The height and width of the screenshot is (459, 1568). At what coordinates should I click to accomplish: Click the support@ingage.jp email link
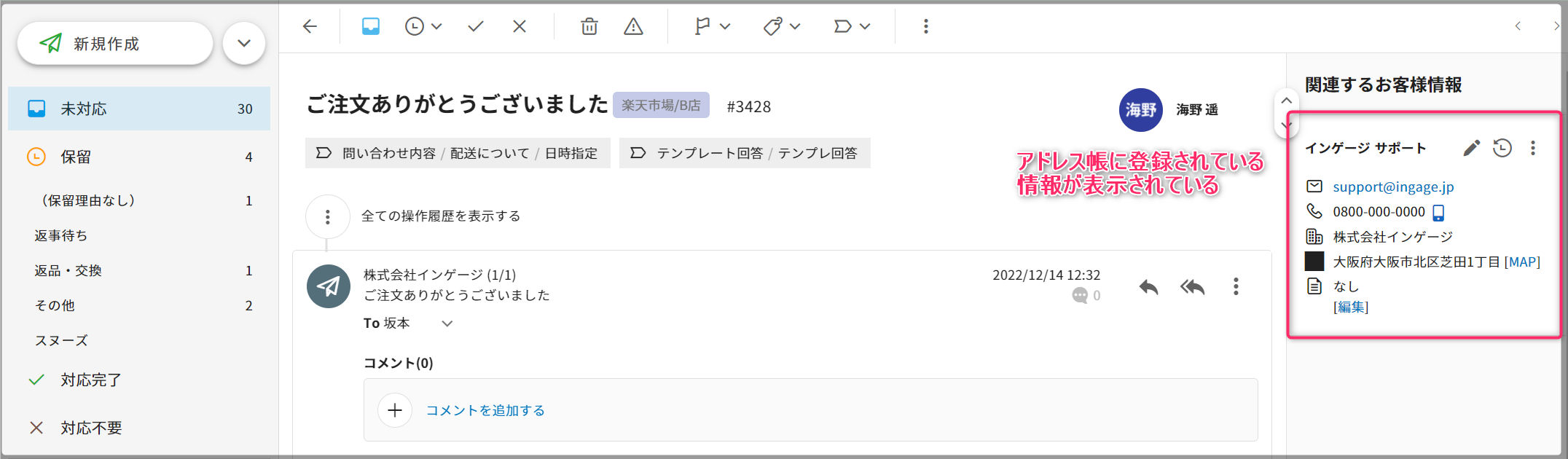coord(1393,187)
